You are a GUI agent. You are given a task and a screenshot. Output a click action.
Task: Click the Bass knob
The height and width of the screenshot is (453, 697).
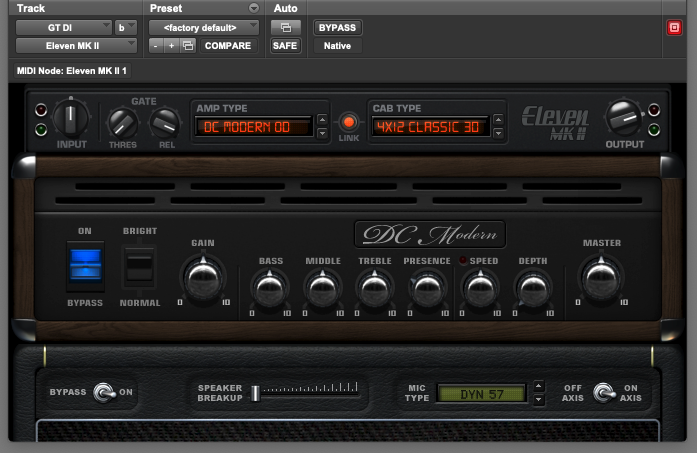(x=270, y=289)
